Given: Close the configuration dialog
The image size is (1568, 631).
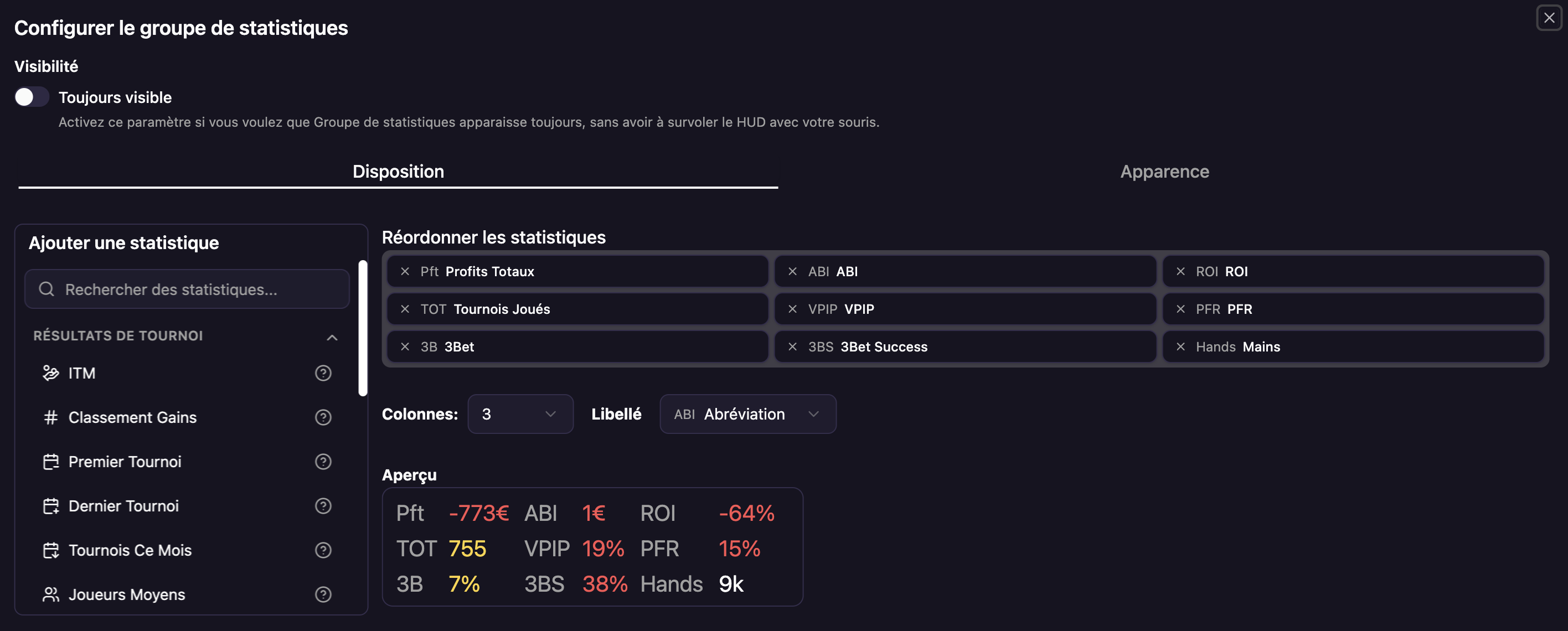Looking at the screenshot, I should click(x=1549, y=18).
